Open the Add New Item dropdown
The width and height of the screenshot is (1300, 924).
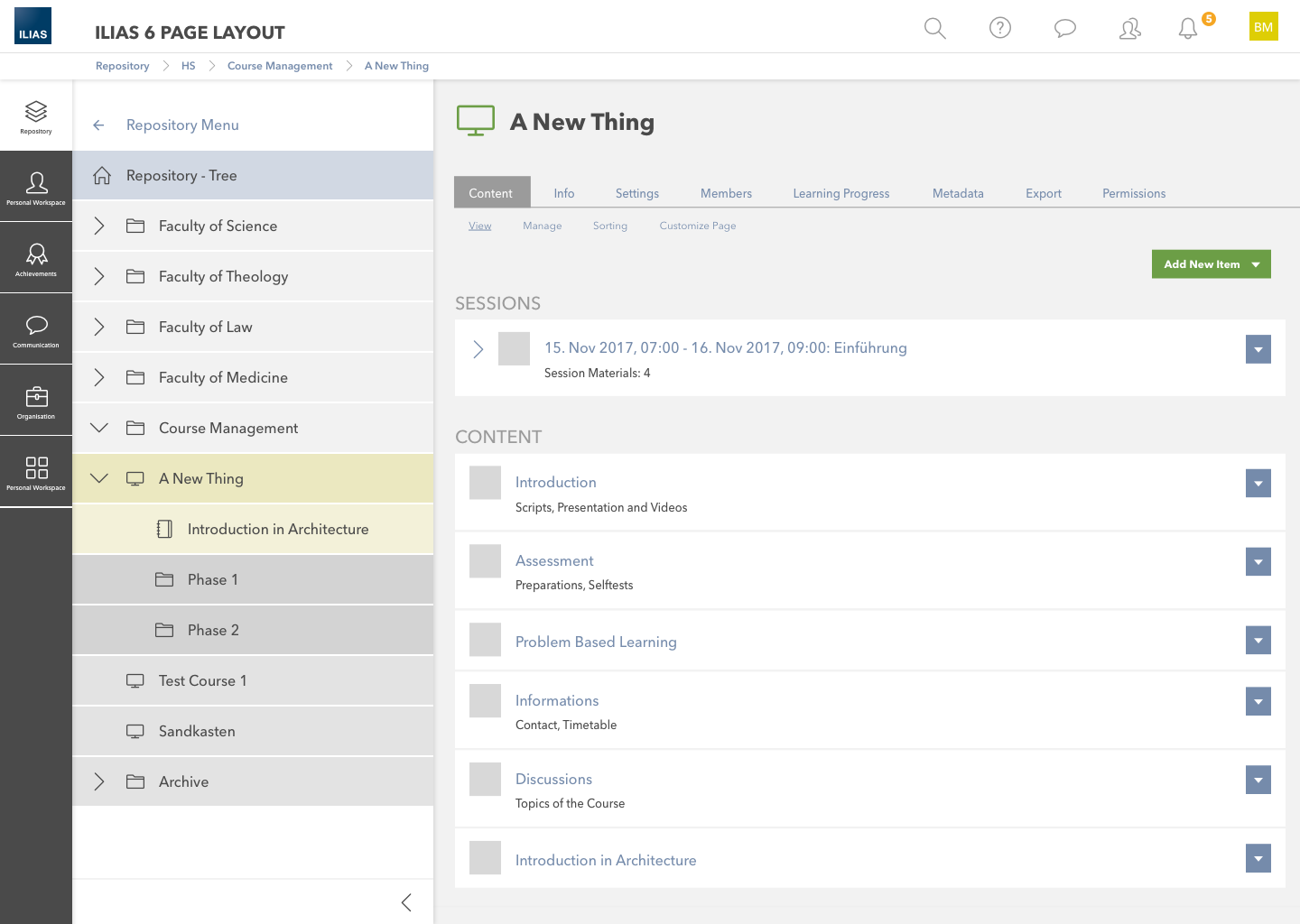click(x=1211, y=264)
